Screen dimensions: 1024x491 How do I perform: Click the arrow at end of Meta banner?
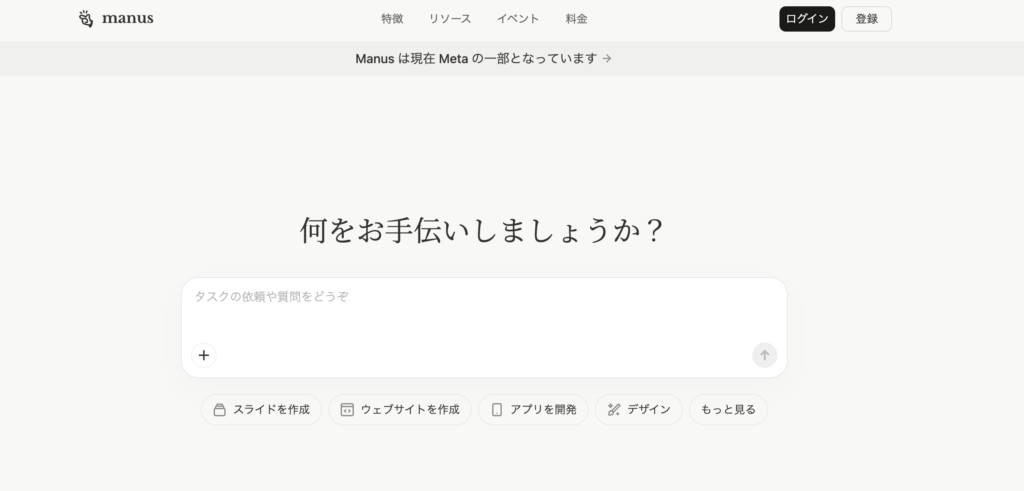[x=607, y=59]
